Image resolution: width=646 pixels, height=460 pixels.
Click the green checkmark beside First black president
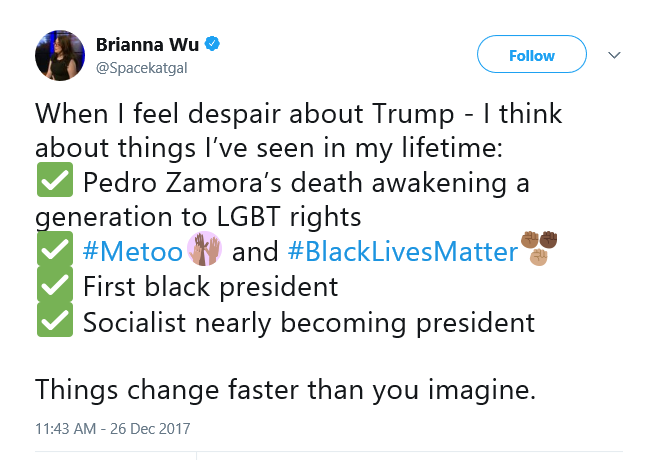[55, 284]
